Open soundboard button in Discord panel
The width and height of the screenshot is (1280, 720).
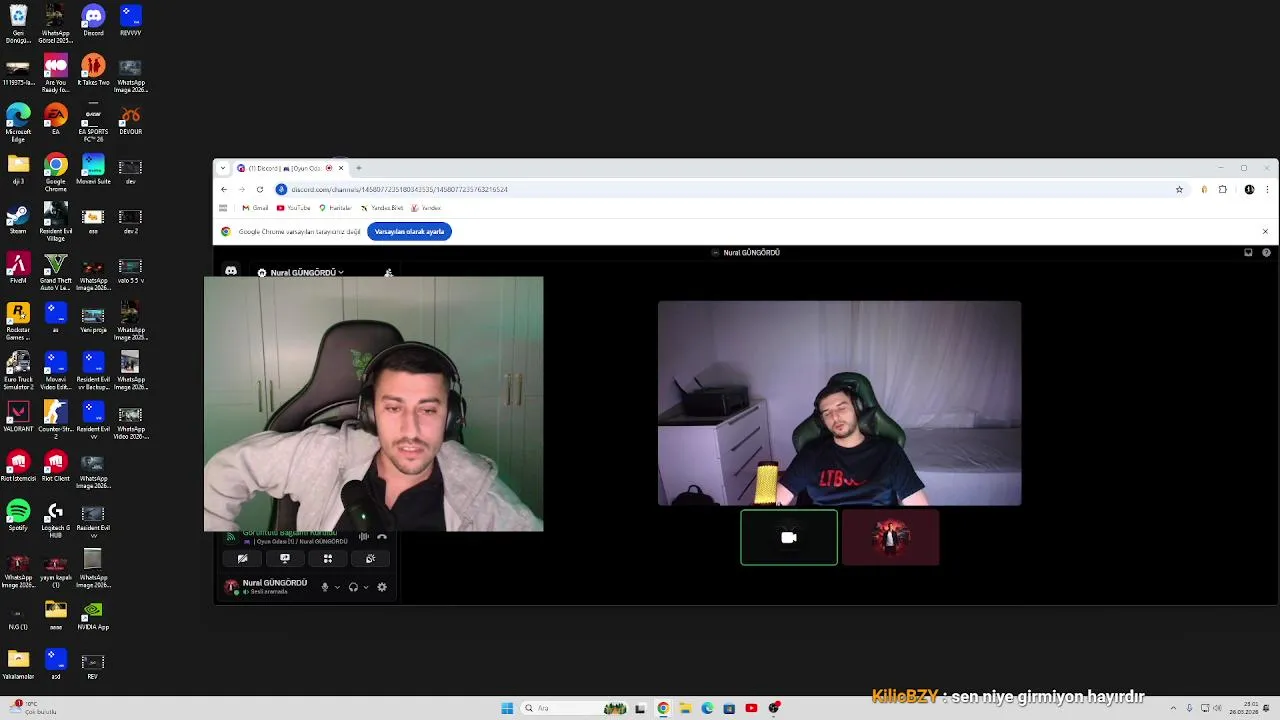(x=370, y=559)
